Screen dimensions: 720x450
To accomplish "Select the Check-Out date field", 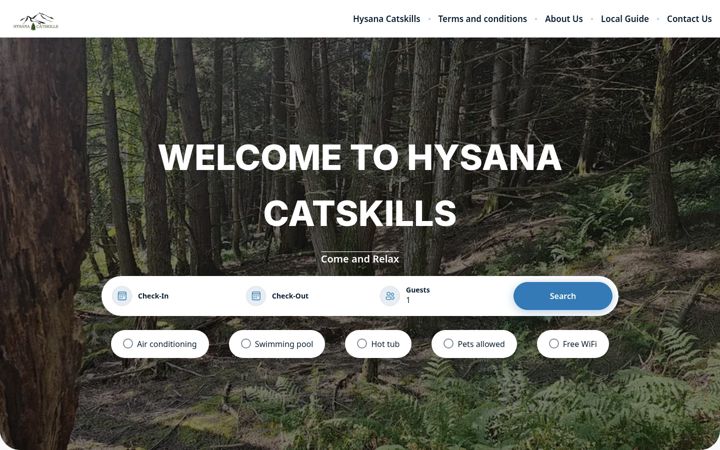I will pos(309,296).
